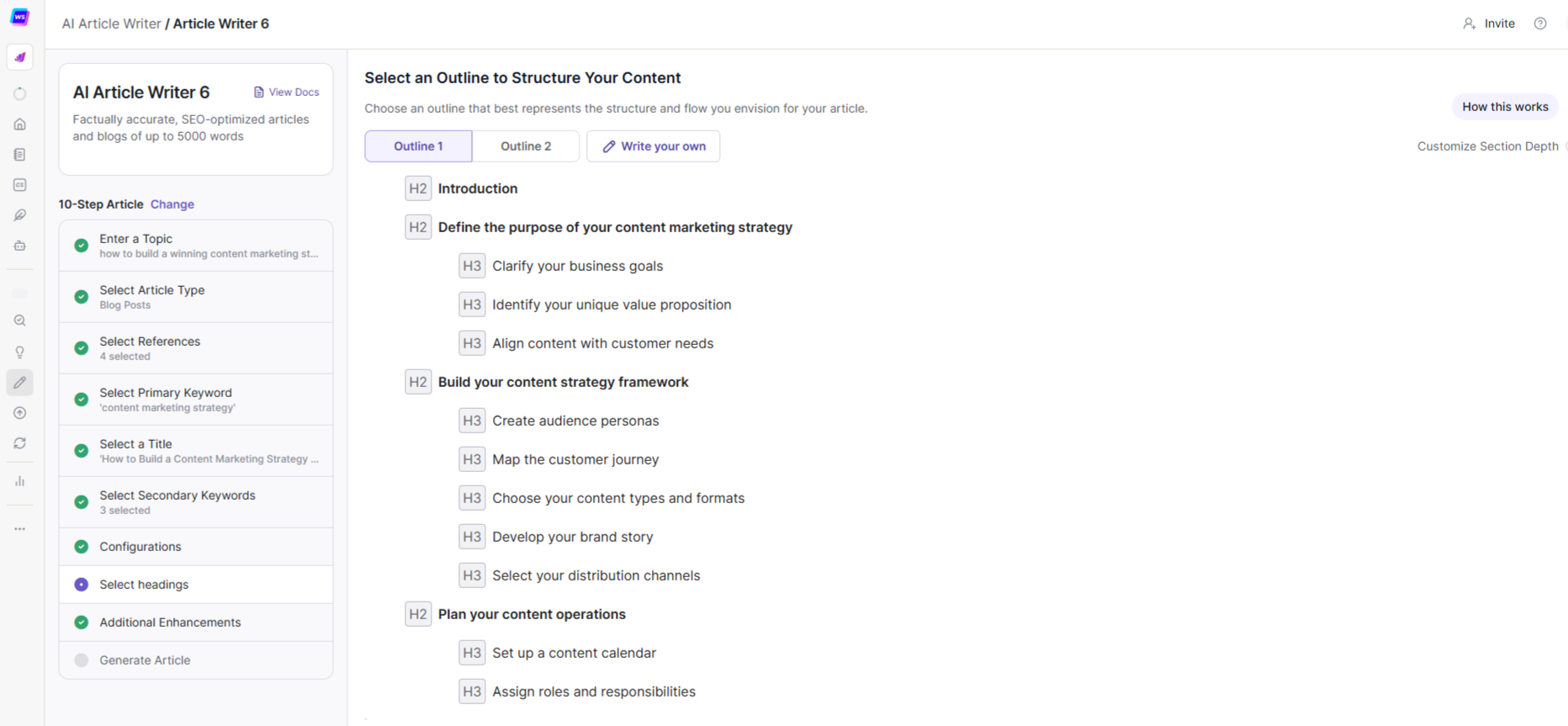Image resolution: width=1568 pixels, height=726 pixels.
Task: Select the Outline 1 tab
Action: pos(418,146)
